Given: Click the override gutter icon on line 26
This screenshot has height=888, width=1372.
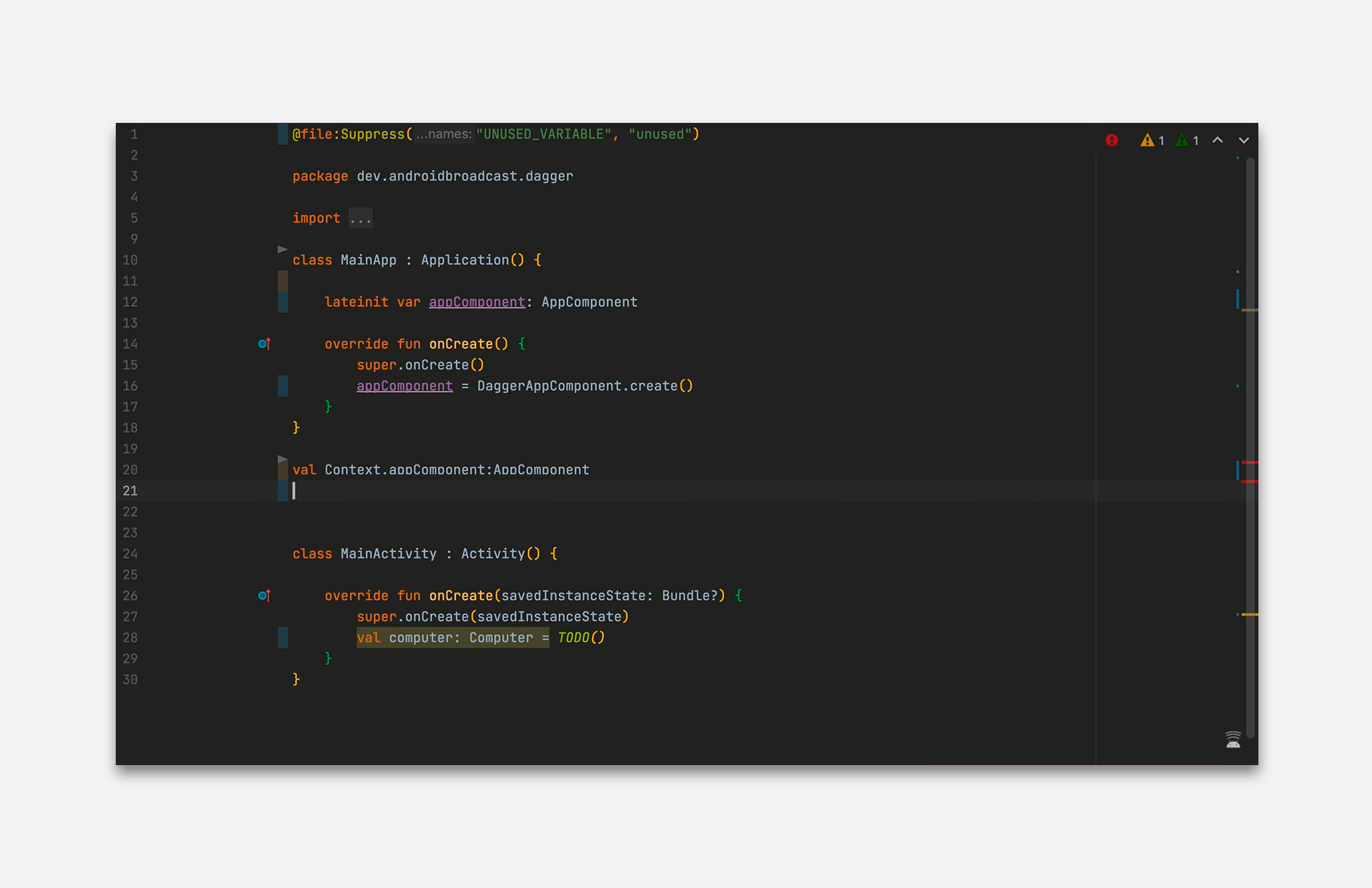Looking at the screenshot, I should pos(264,596).
